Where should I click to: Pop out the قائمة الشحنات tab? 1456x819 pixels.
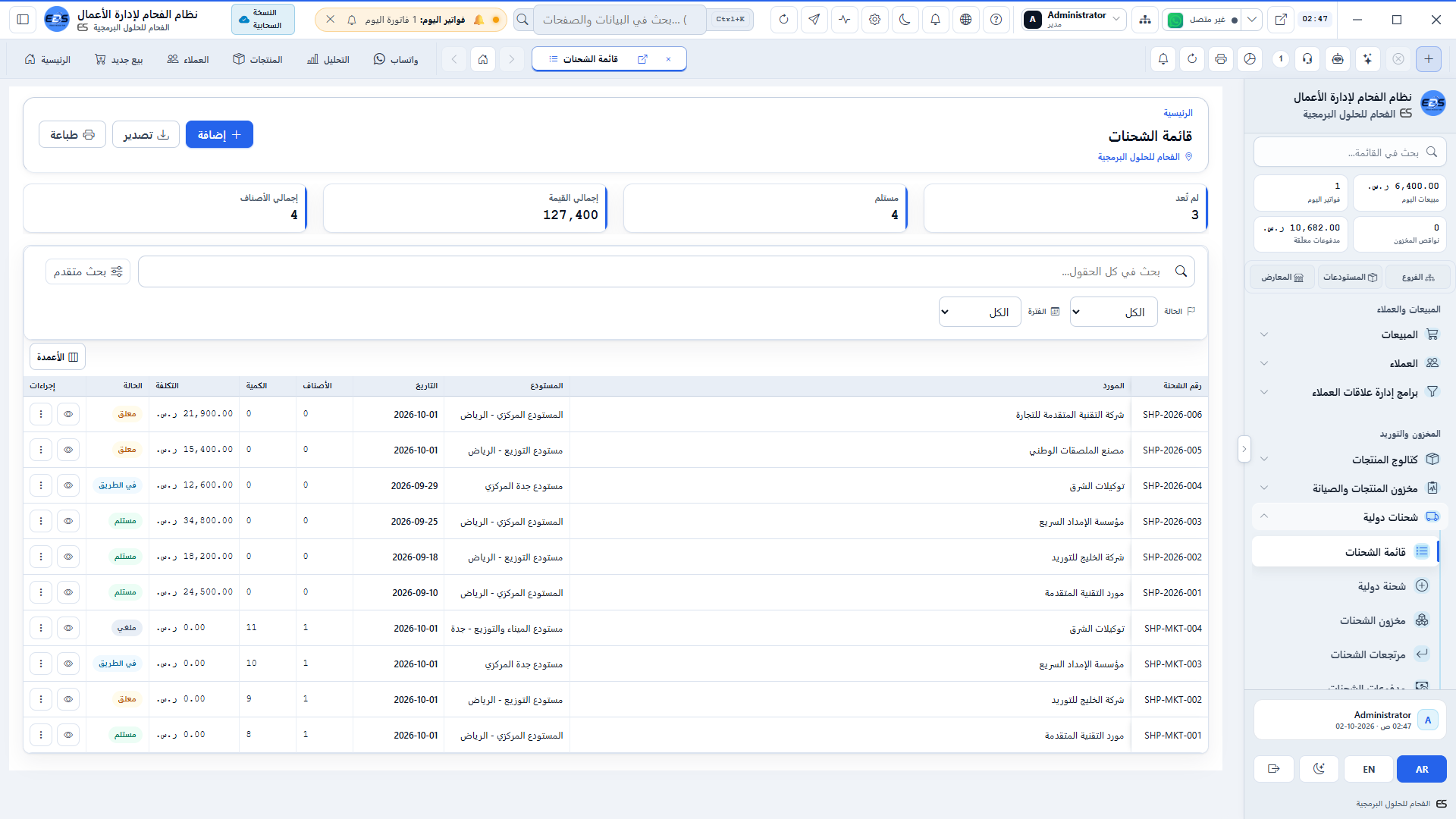click(642, 59)
